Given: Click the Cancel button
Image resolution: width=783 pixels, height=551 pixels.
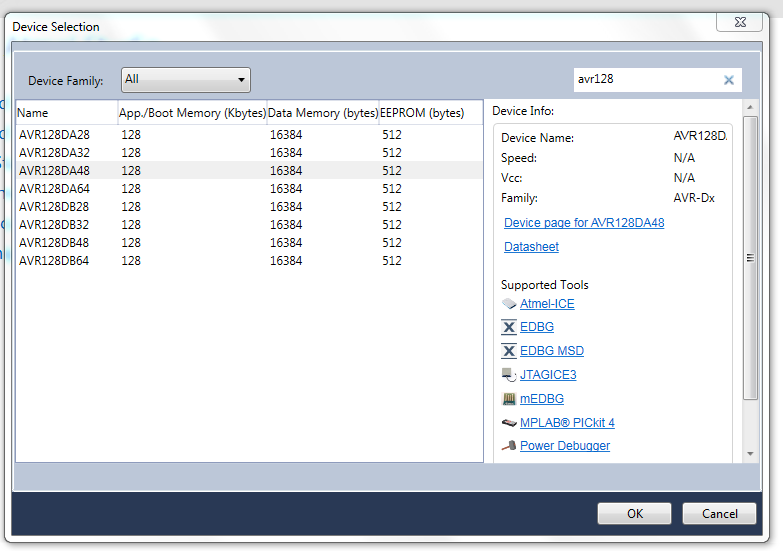Looking at the screenshot, I should 719,514.
